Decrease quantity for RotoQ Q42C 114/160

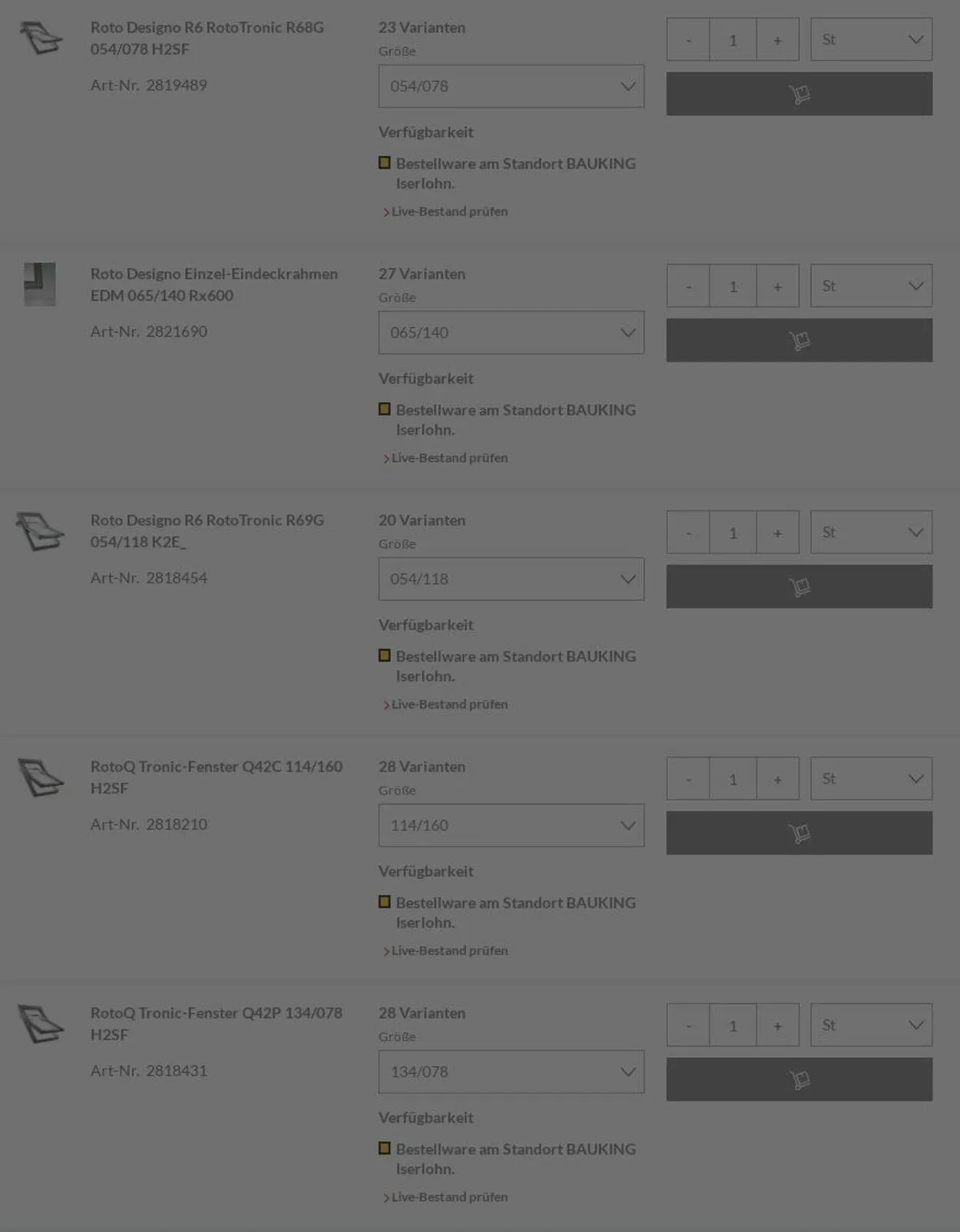[688, 779]
